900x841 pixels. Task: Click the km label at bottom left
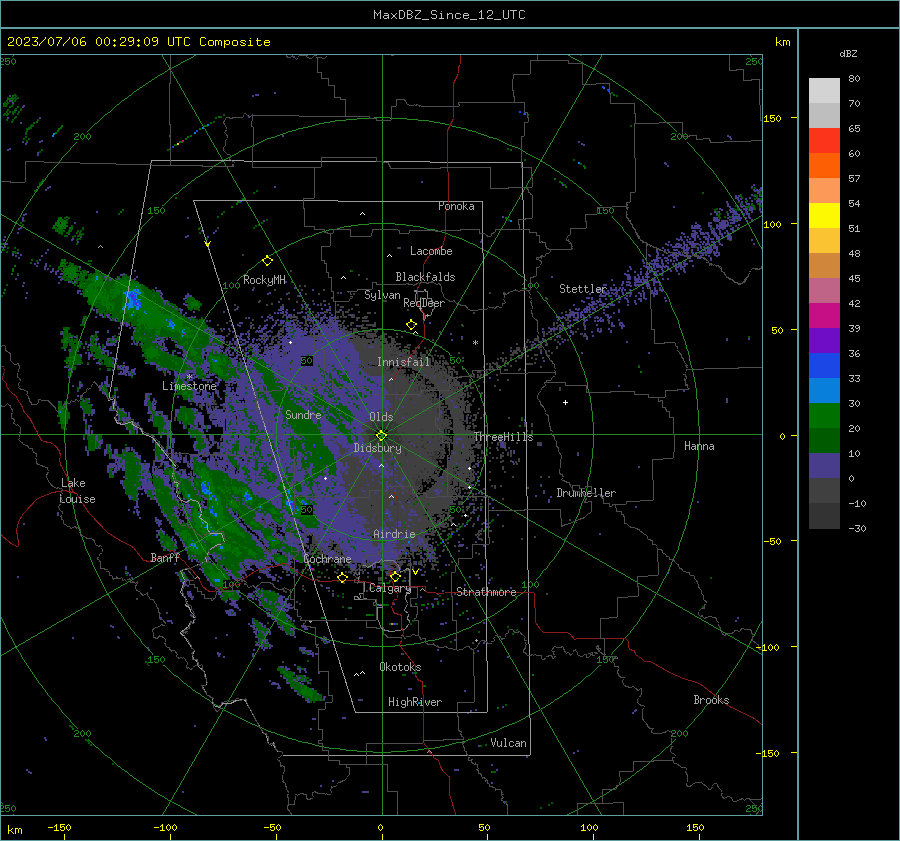click(14, 830)
